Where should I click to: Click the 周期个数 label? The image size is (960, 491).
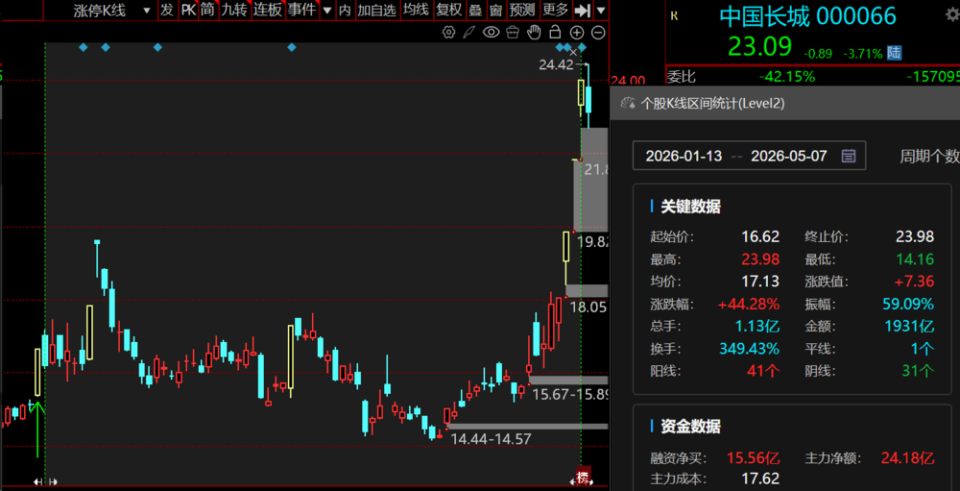[929, 156]
